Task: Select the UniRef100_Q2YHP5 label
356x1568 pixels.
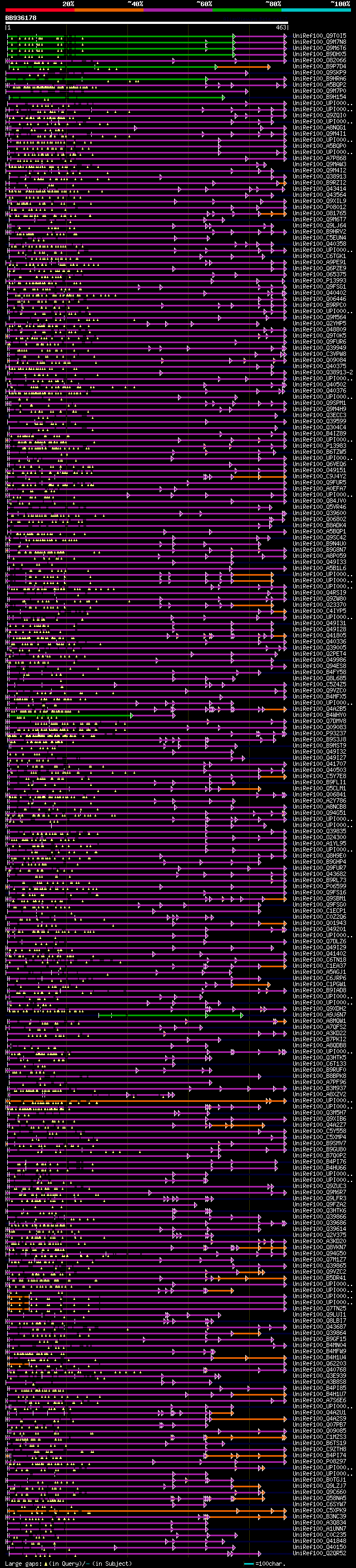Action: (x=319, y=323)
